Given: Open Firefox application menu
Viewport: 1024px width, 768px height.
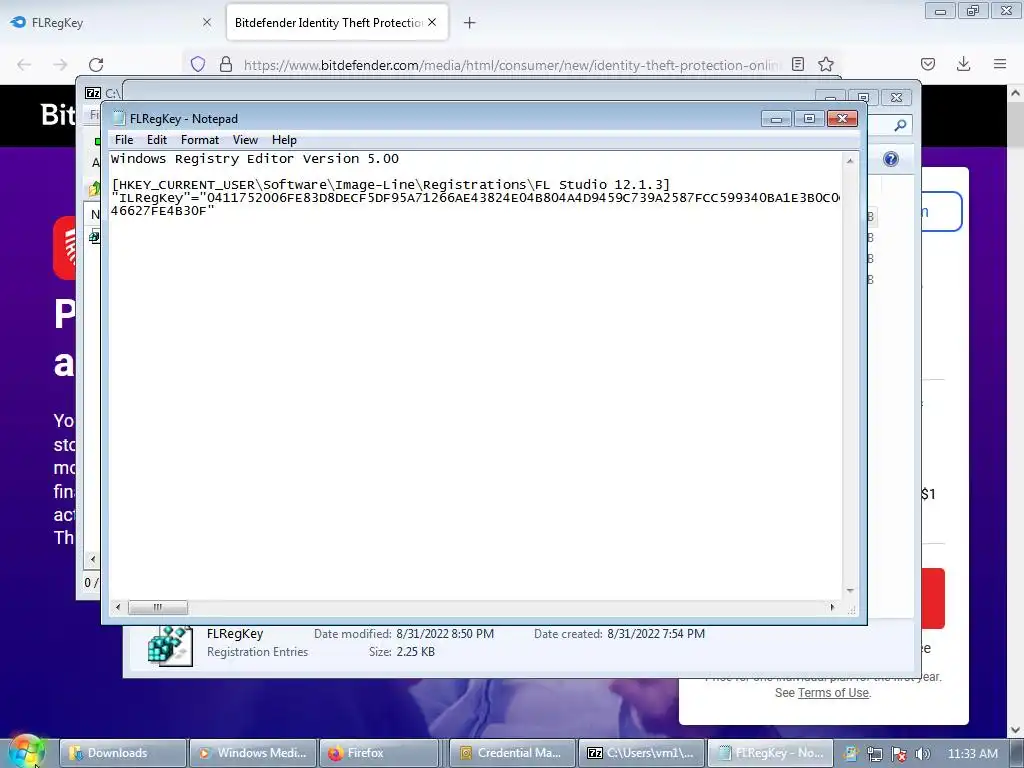Looking at the screenshot, I should (x=1000, y=64).
